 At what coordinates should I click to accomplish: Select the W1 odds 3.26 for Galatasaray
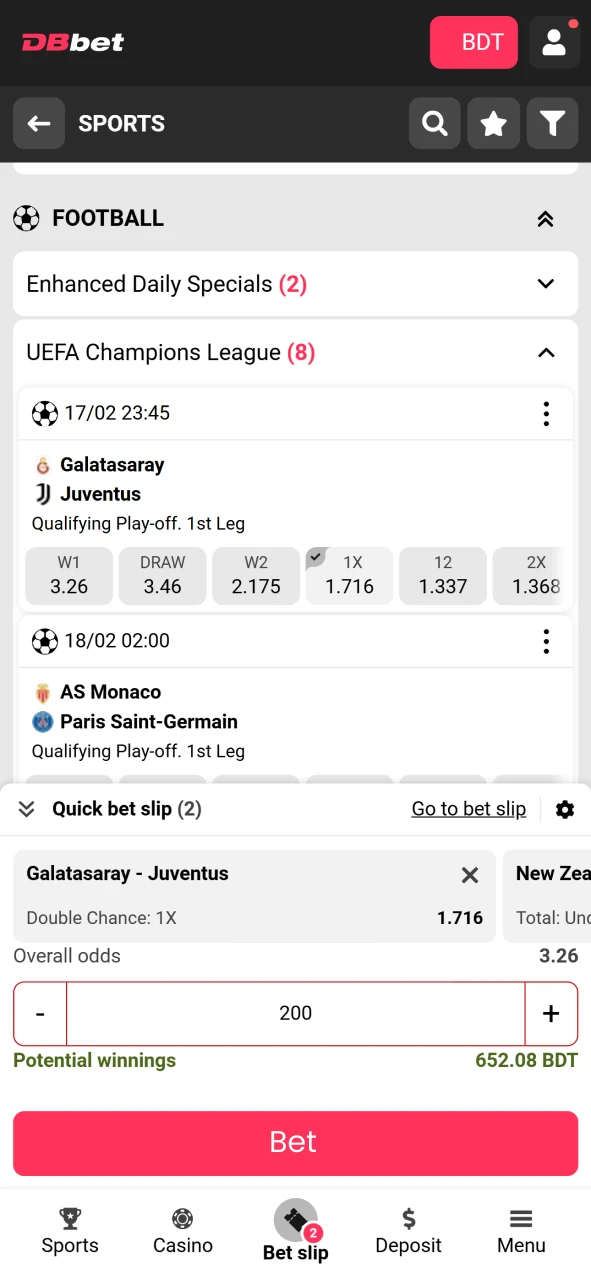tap(68, 576)
